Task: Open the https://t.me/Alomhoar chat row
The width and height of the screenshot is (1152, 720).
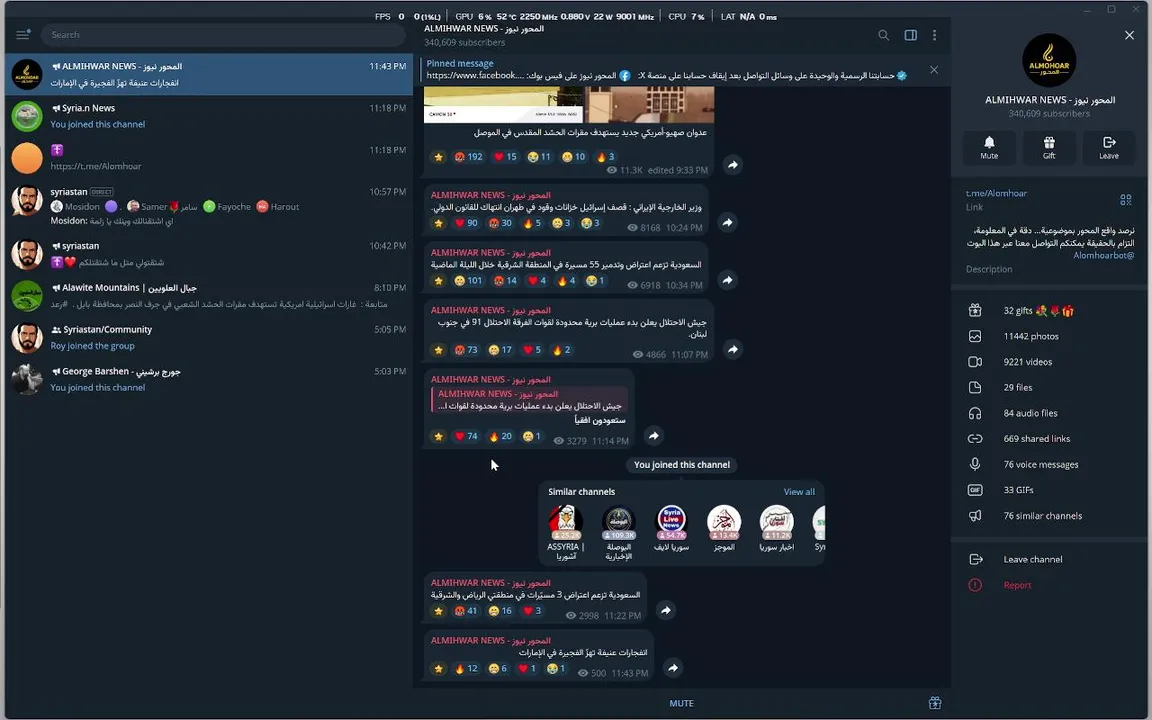Action: tap(209, 158)
